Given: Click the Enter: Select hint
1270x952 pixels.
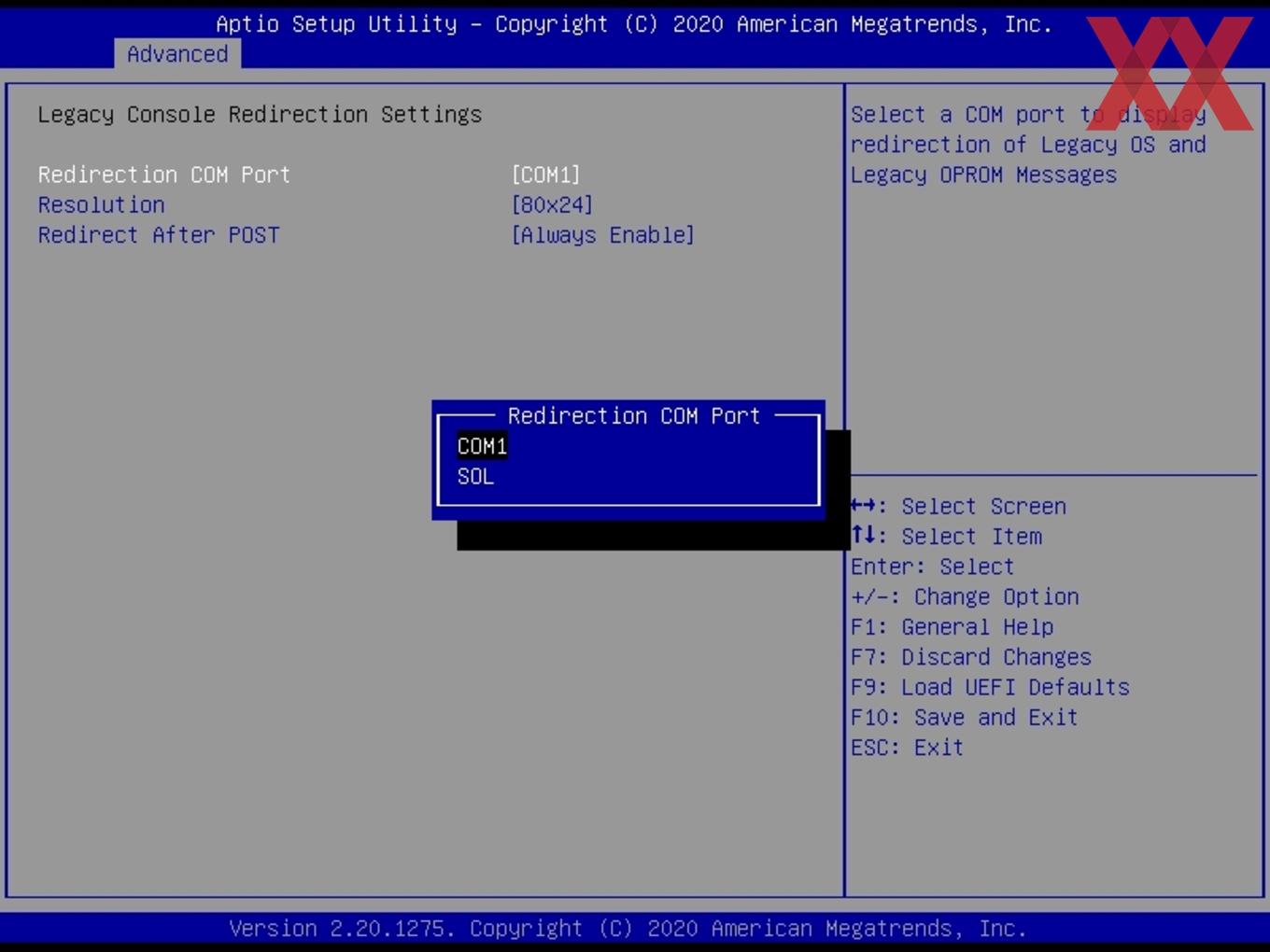Looking at the screenshot, I should coord(932,567).
